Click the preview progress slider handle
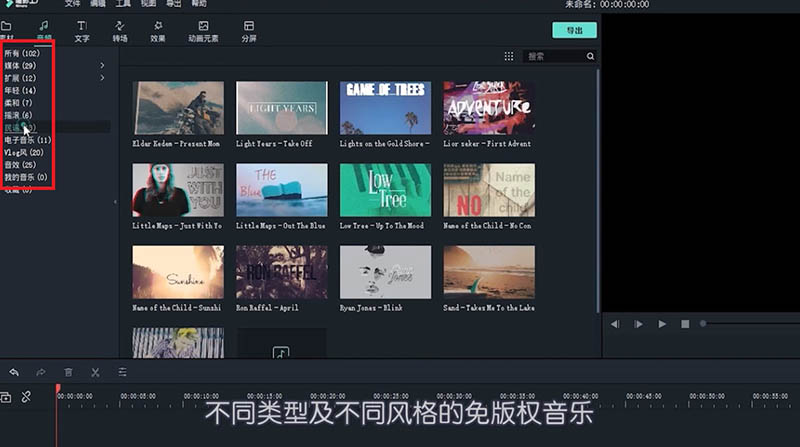Screen dimensions: 800x447 click(x=703, y=324)
